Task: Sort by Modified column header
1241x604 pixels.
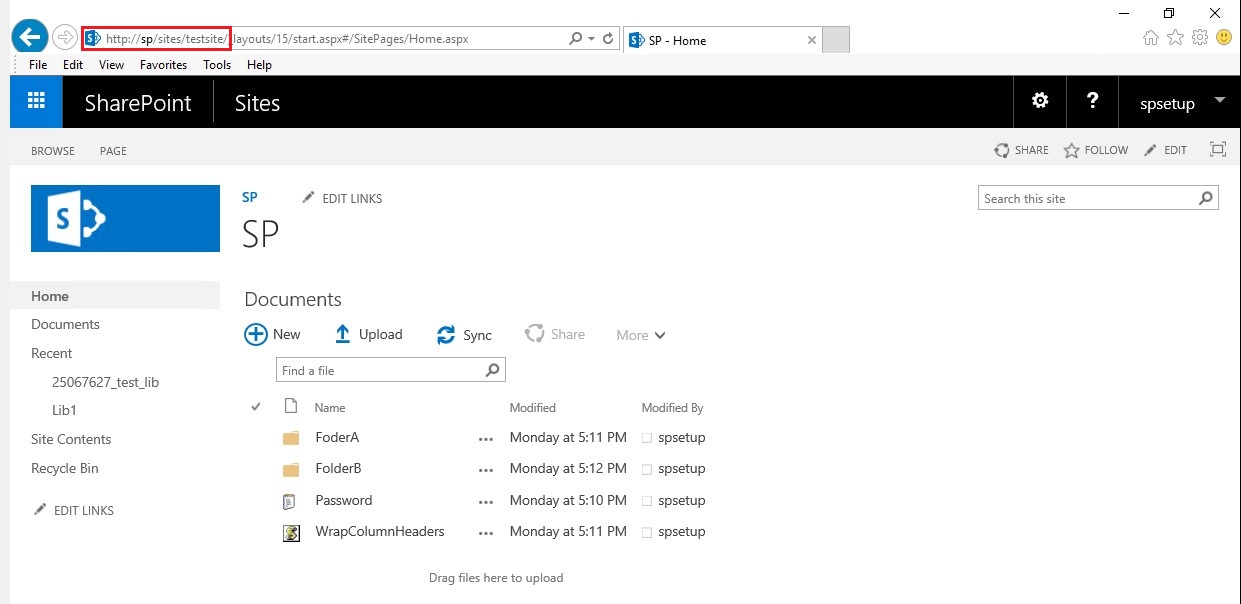Action: 532,407
